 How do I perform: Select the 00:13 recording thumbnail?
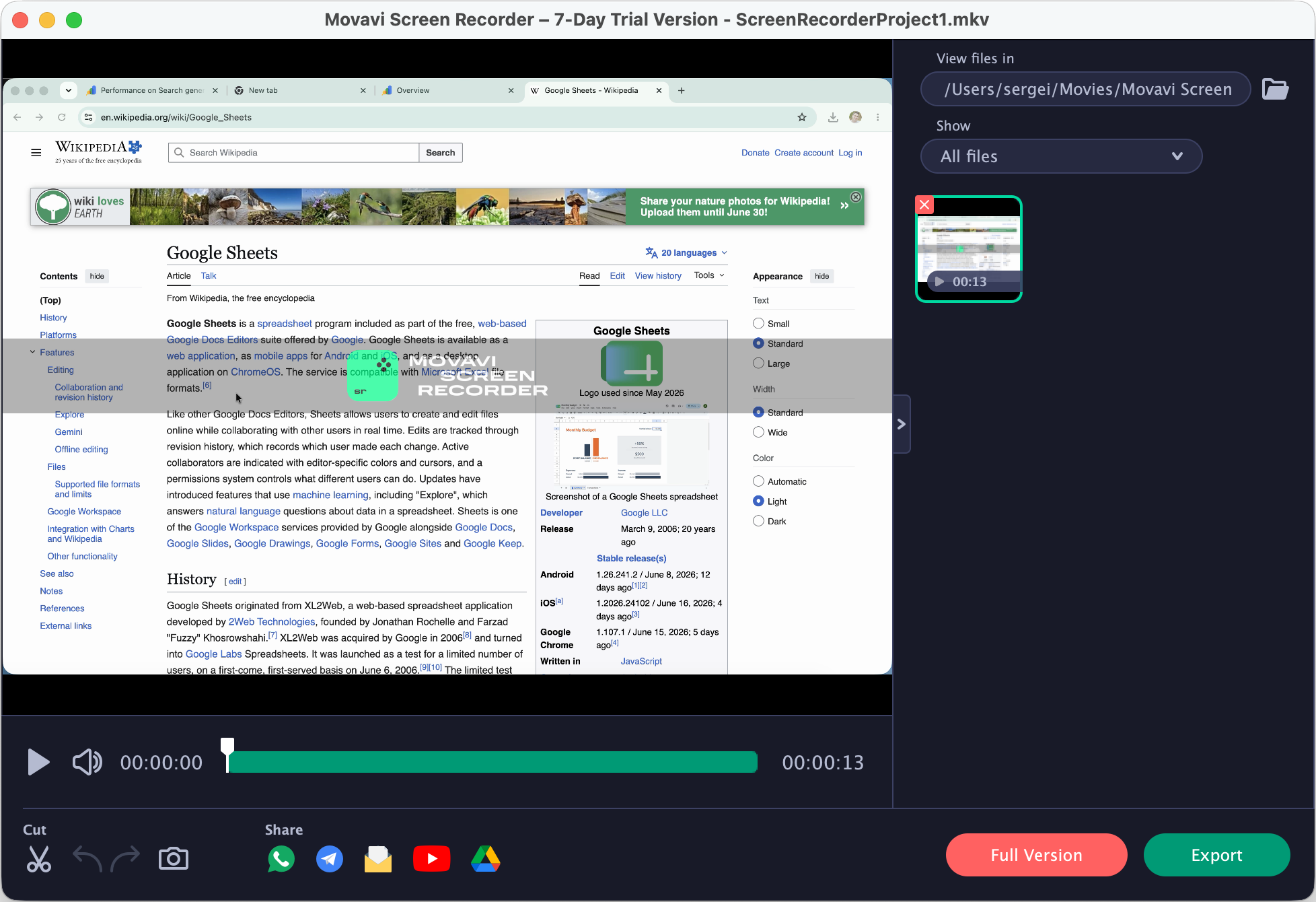point(969,249)
